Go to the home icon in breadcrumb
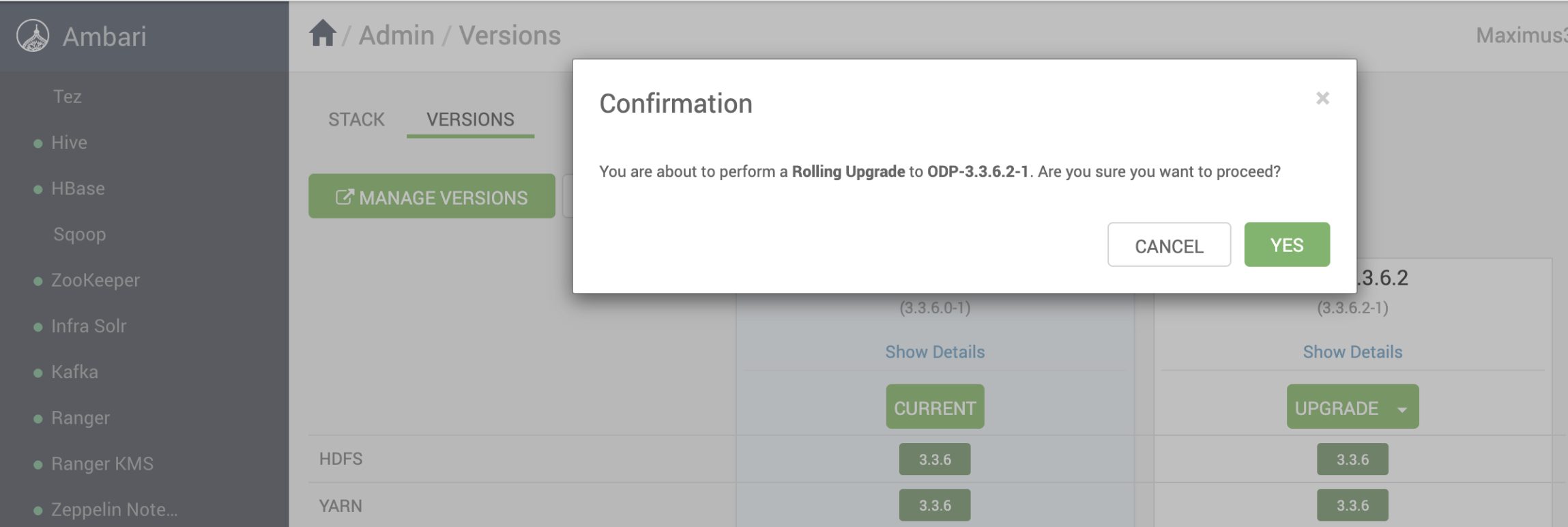This screenshot has height=527, width=1568. pyautogui.click(x=323, y=33)
